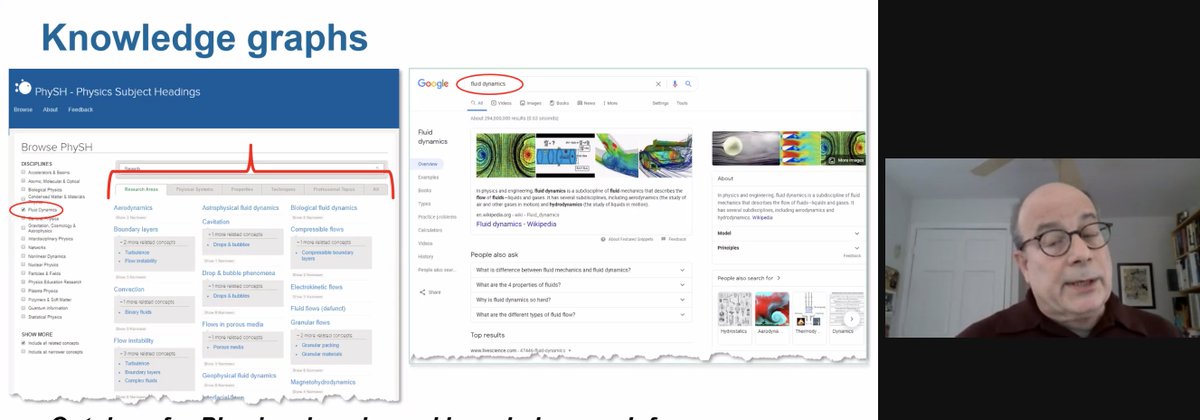The width and height of the screenshot is (1200, 420).
Task: Open the Thermodynamics thumbnail card
Action: point(809,317)
